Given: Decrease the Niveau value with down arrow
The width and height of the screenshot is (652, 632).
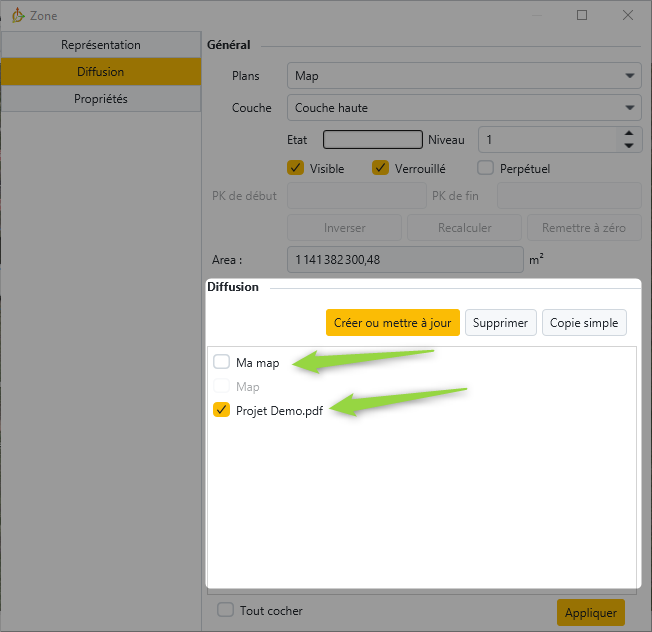Looking at the screenshot, I should pos(628,146).
